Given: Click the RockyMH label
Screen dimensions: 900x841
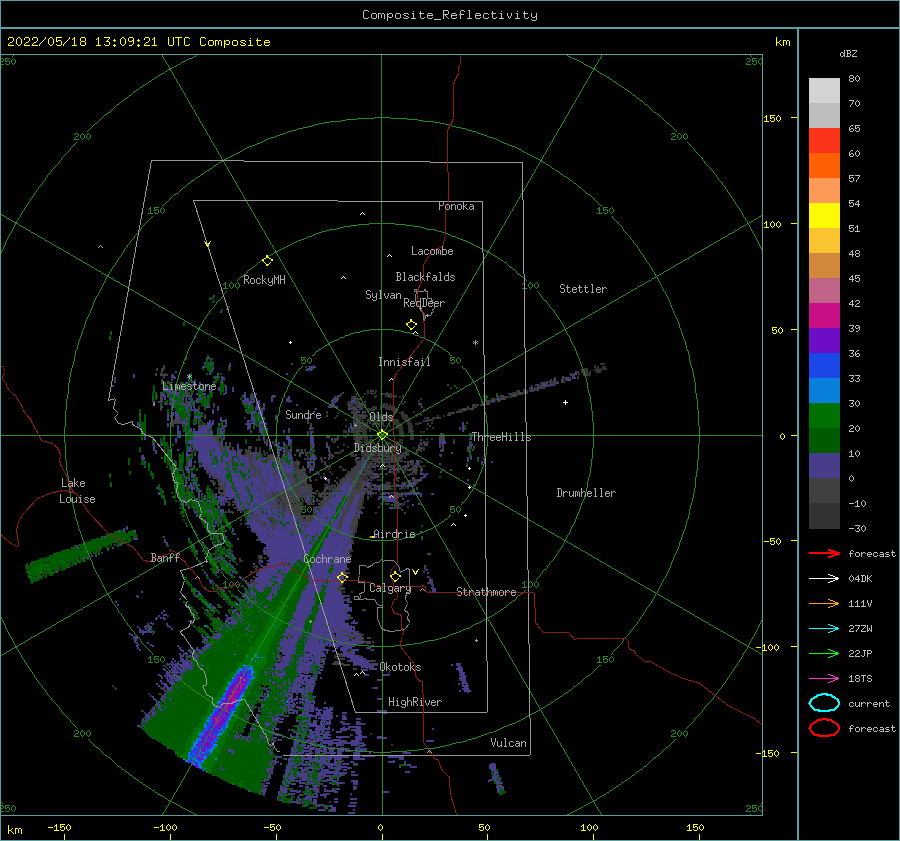Looking at the screenshot, I should point(264,280).
